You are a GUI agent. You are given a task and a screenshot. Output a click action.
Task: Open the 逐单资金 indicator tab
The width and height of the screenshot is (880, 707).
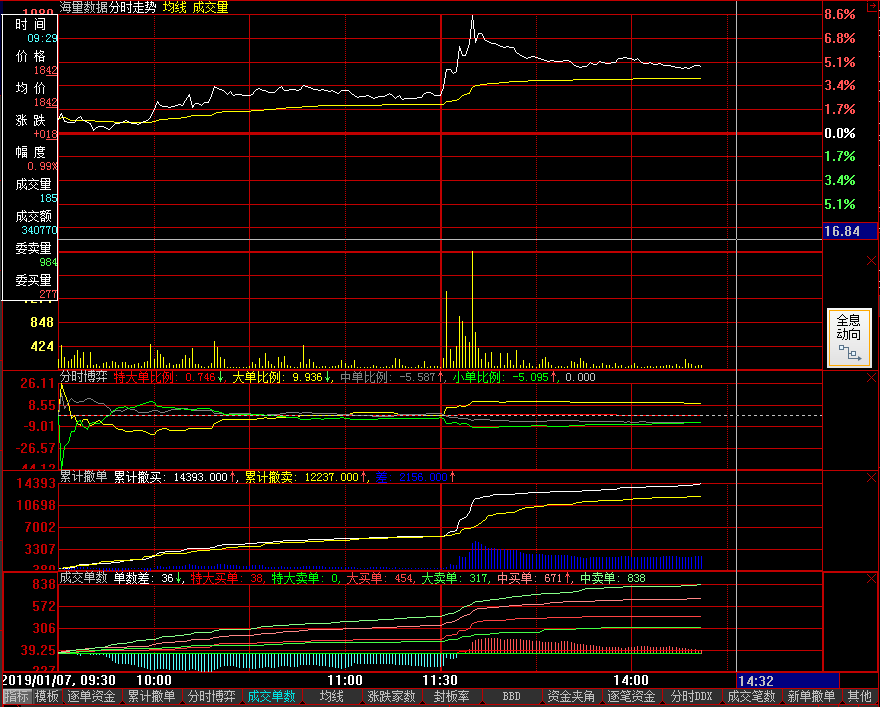[x=92, y=697]
